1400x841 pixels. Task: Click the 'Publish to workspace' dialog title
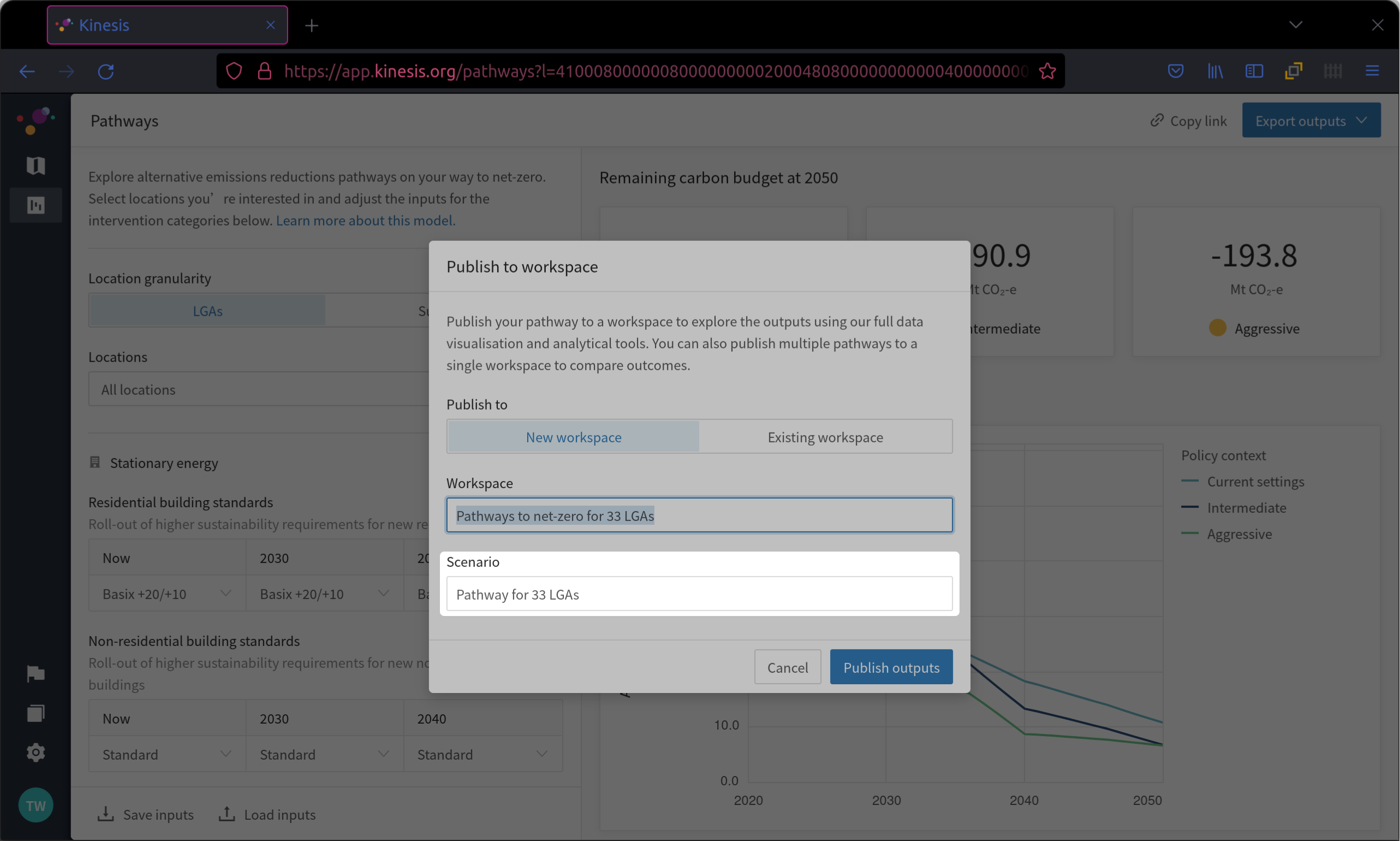click(x=522, y=266)
